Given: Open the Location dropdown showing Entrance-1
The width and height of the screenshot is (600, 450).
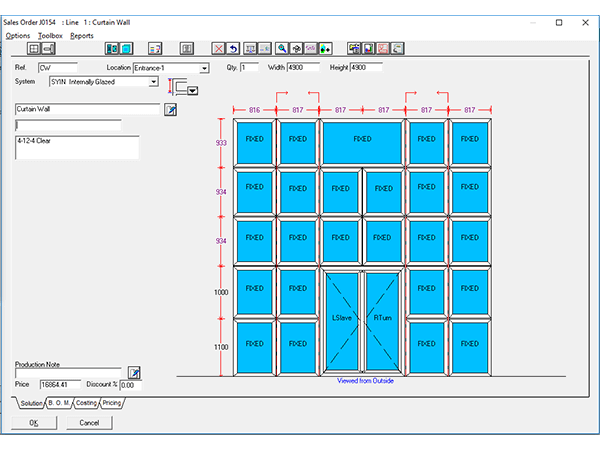Looking at the screenshot, I should (x=204, y=68).
